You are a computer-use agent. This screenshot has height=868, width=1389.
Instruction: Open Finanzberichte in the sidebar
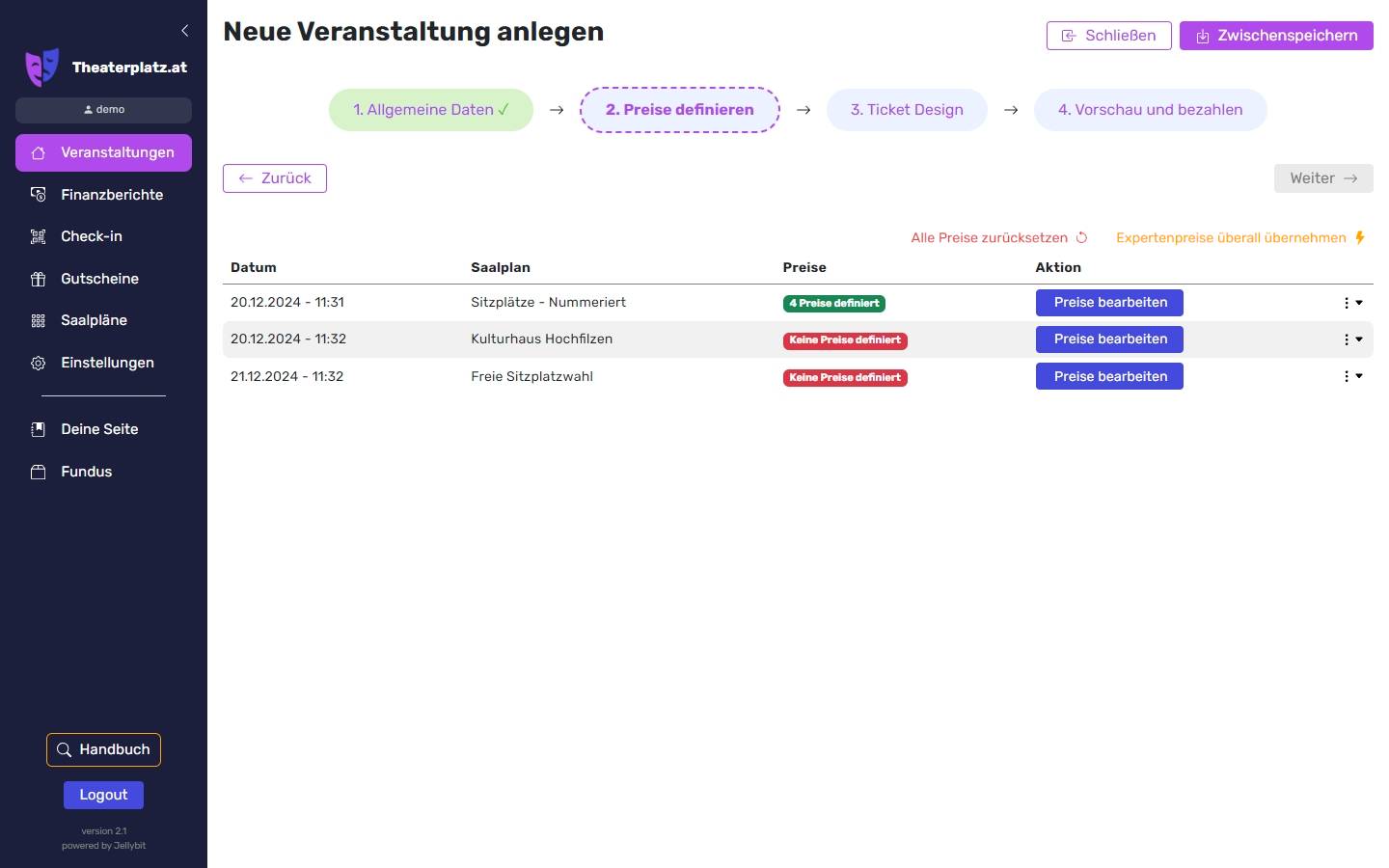(x=111, y=195)
